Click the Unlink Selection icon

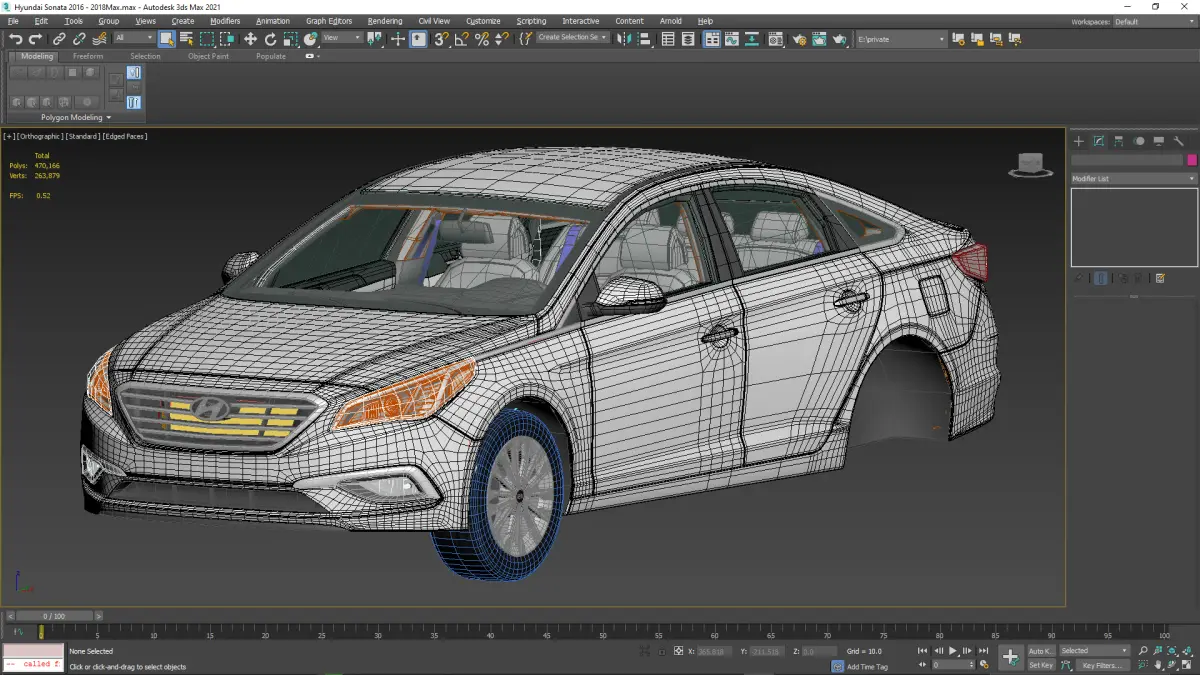click(79, 39)
